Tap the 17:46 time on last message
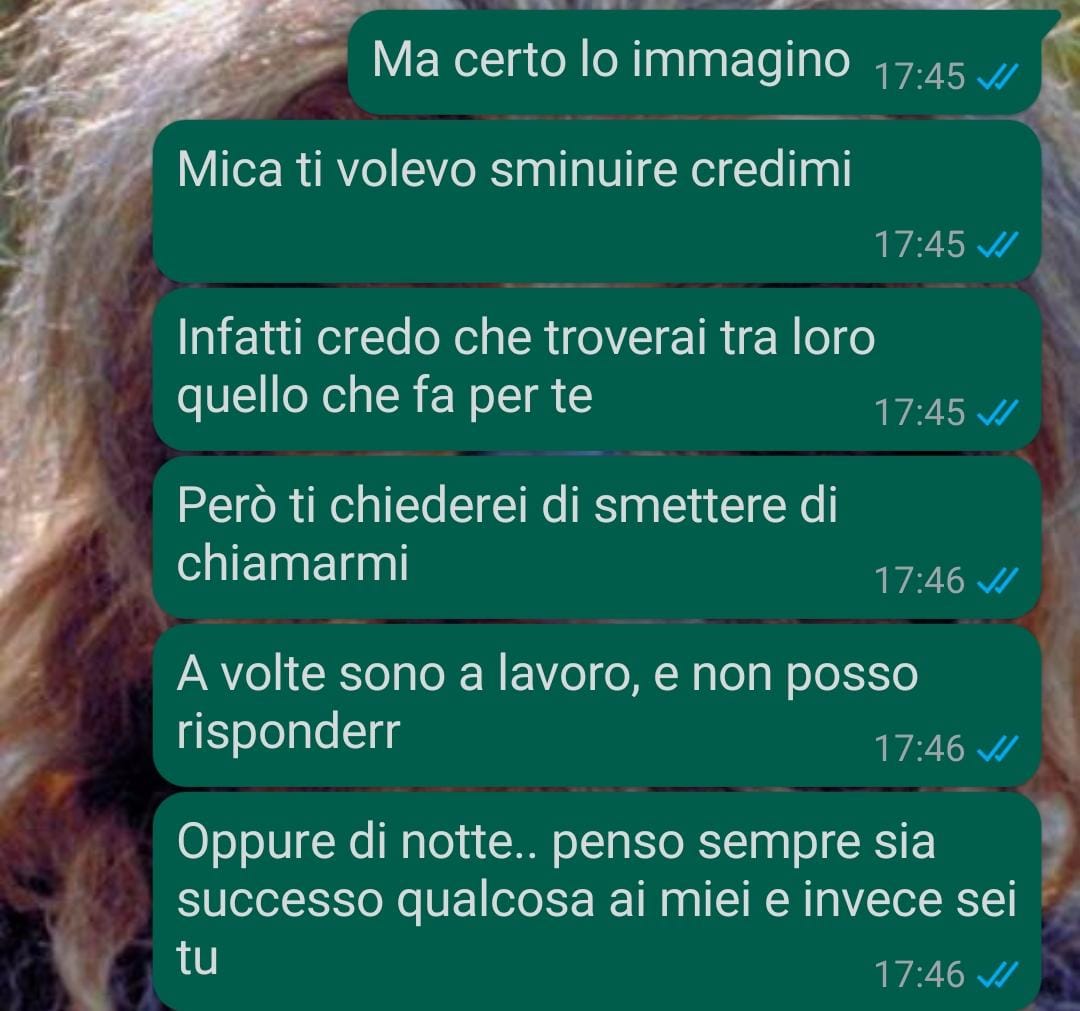1080x1011 pixels. (x=920, y=975)
